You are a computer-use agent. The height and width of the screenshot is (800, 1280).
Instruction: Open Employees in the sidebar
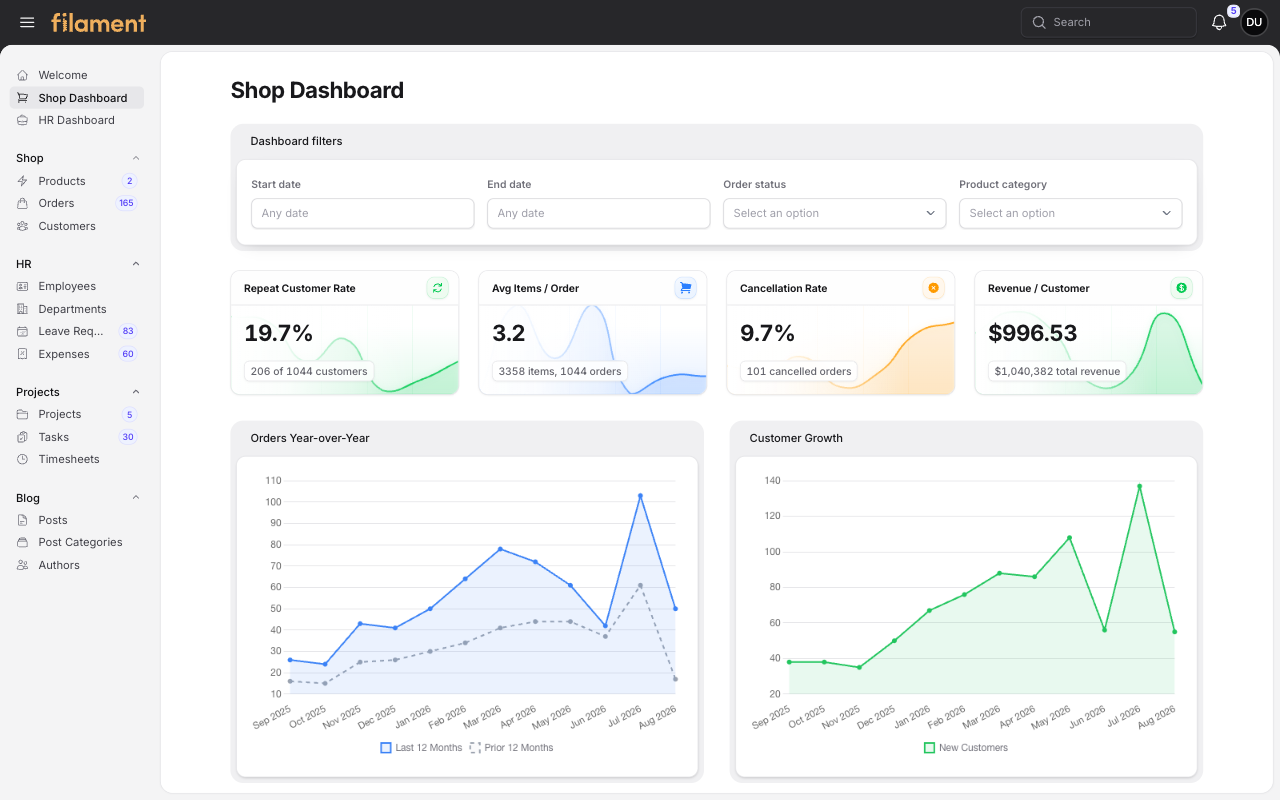pos(77,286)
